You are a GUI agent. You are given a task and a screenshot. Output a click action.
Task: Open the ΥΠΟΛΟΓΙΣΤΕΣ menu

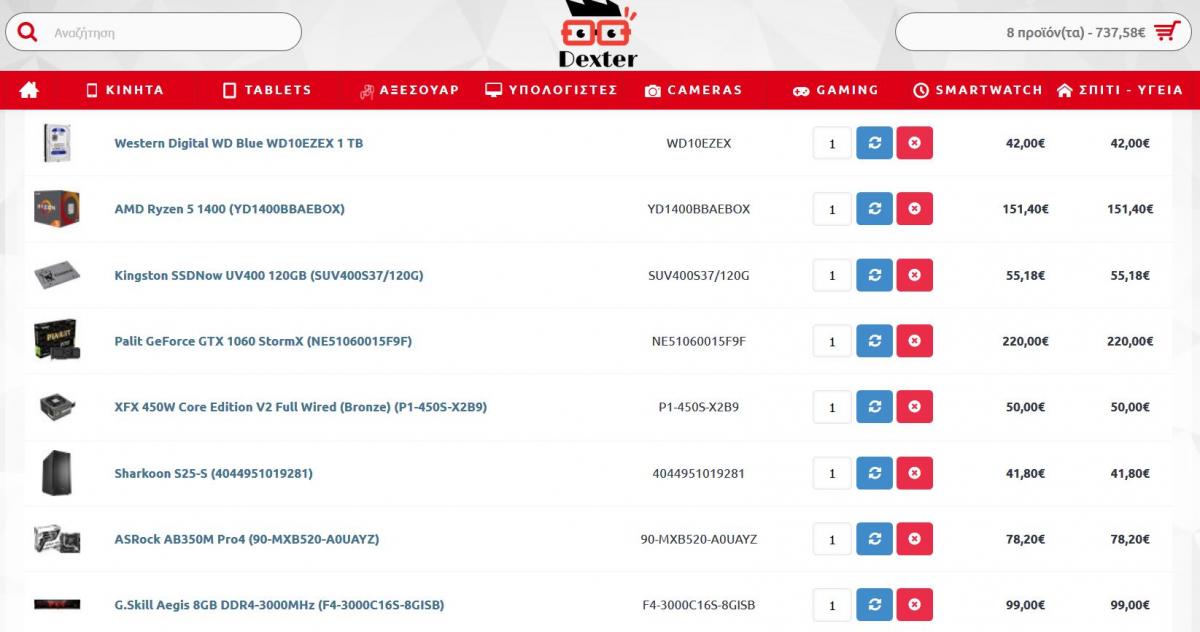(551, 90)
